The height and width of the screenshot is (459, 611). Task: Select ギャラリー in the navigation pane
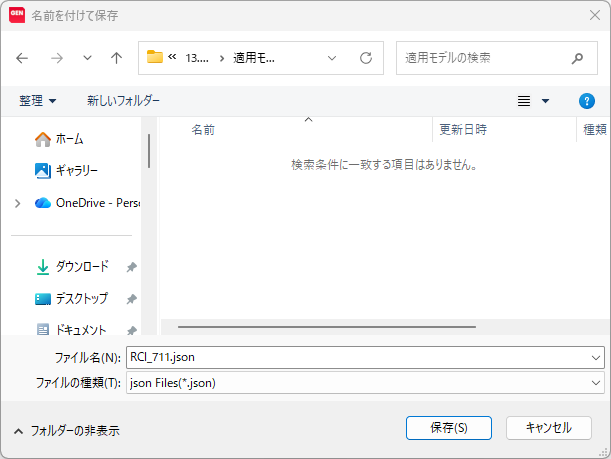click(x=76, y=171)
